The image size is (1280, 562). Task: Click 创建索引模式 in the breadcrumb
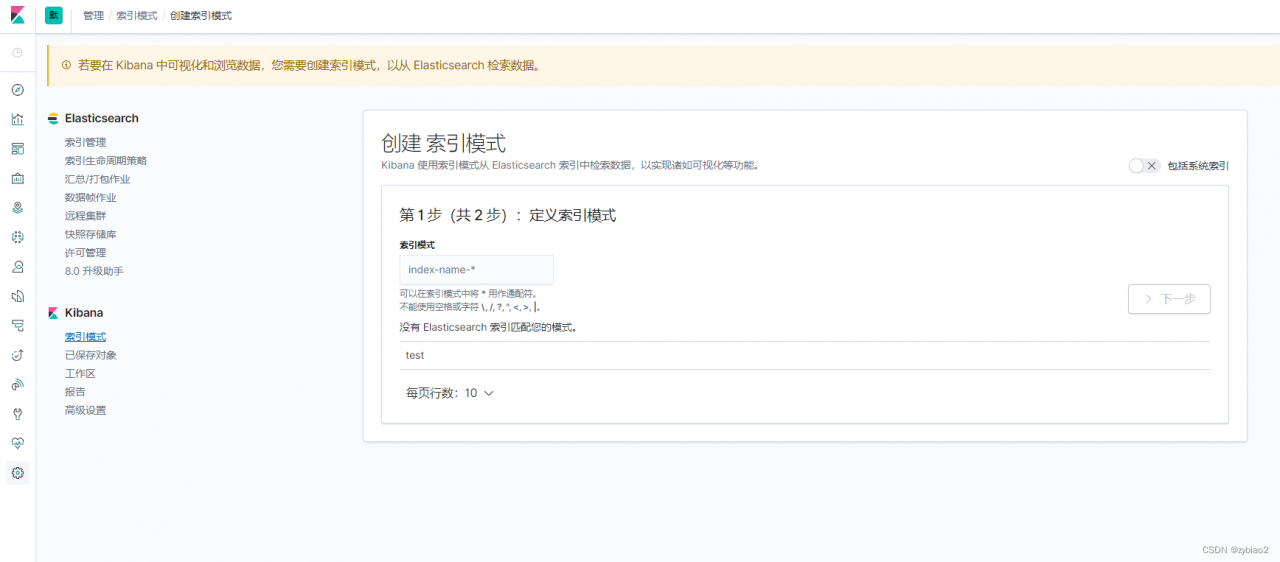pos(201,16)
